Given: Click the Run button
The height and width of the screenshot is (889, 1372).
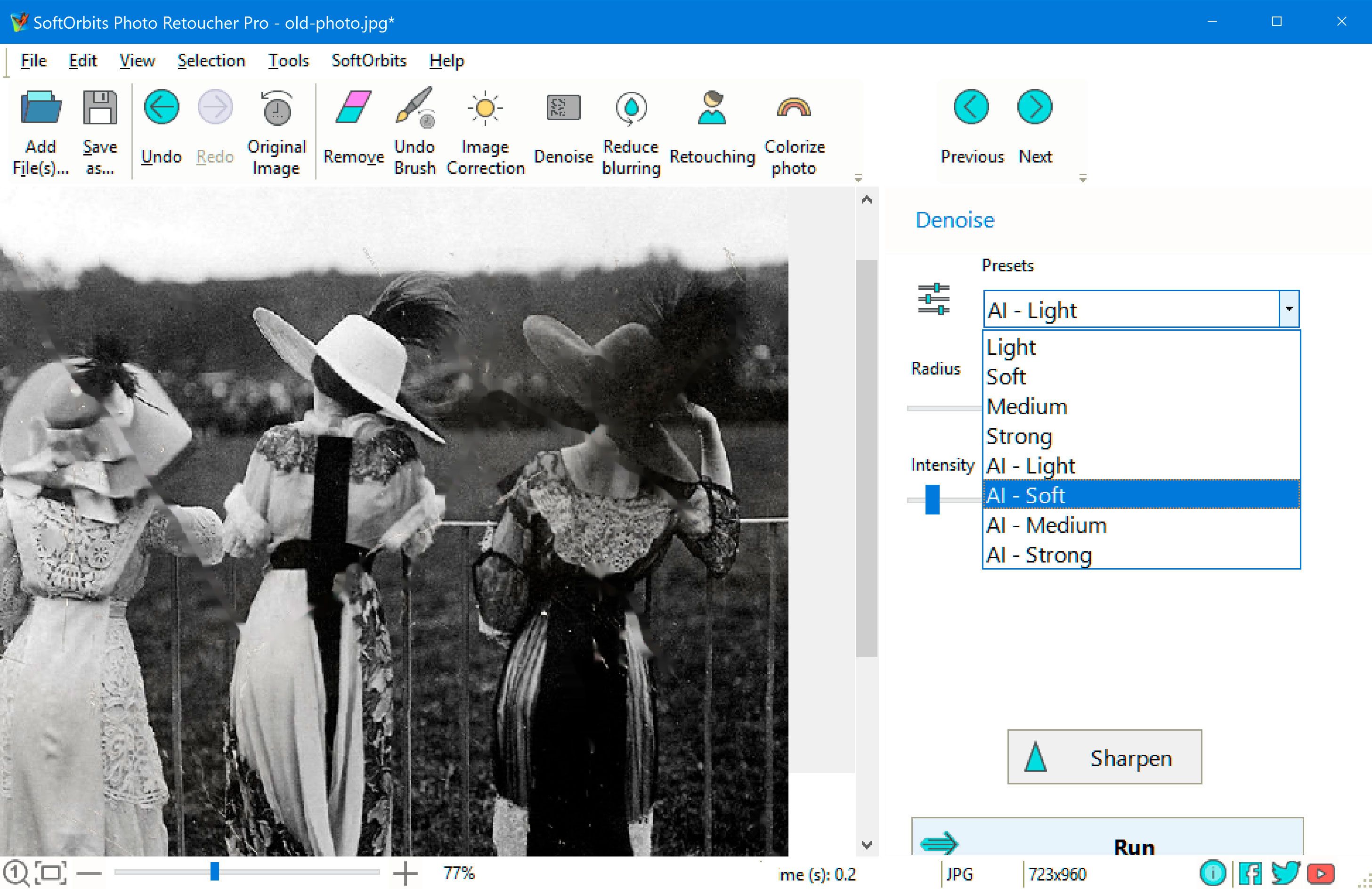Looking at the screenshot, I should [1107, 837].
